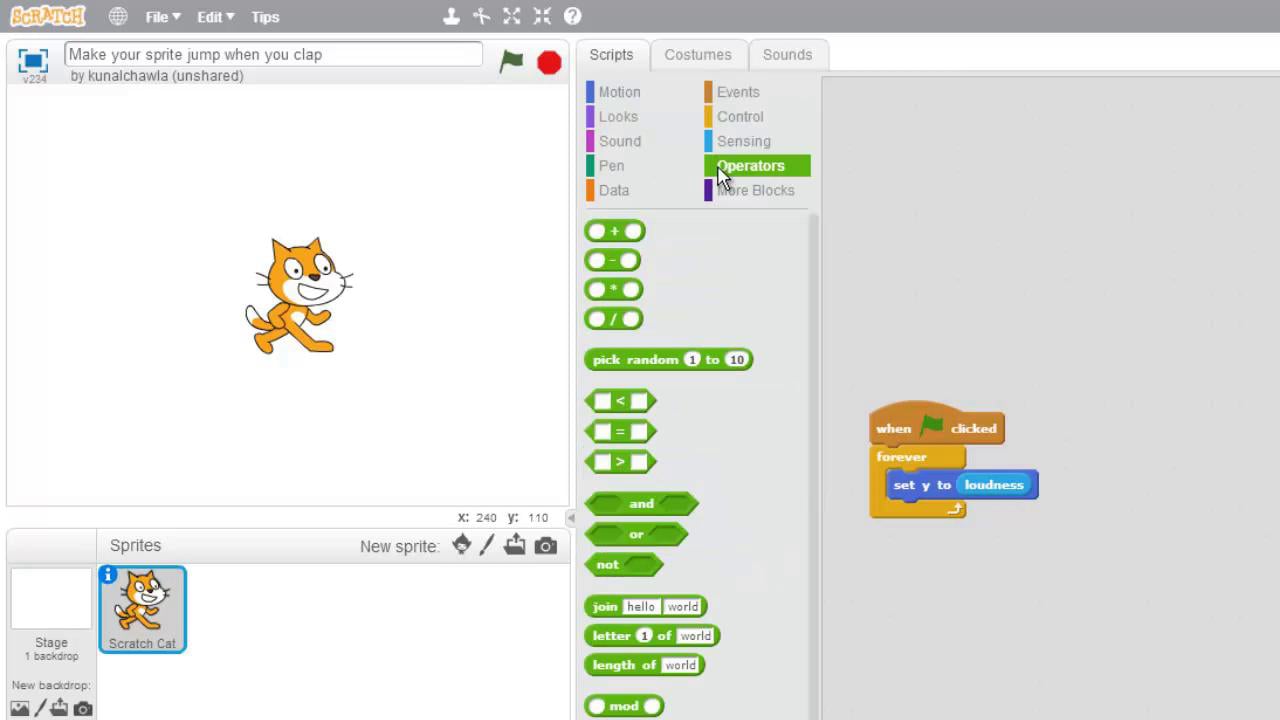Click the greater than block
The height and width of the screenshot is (720, 1280).
[620, 462]
